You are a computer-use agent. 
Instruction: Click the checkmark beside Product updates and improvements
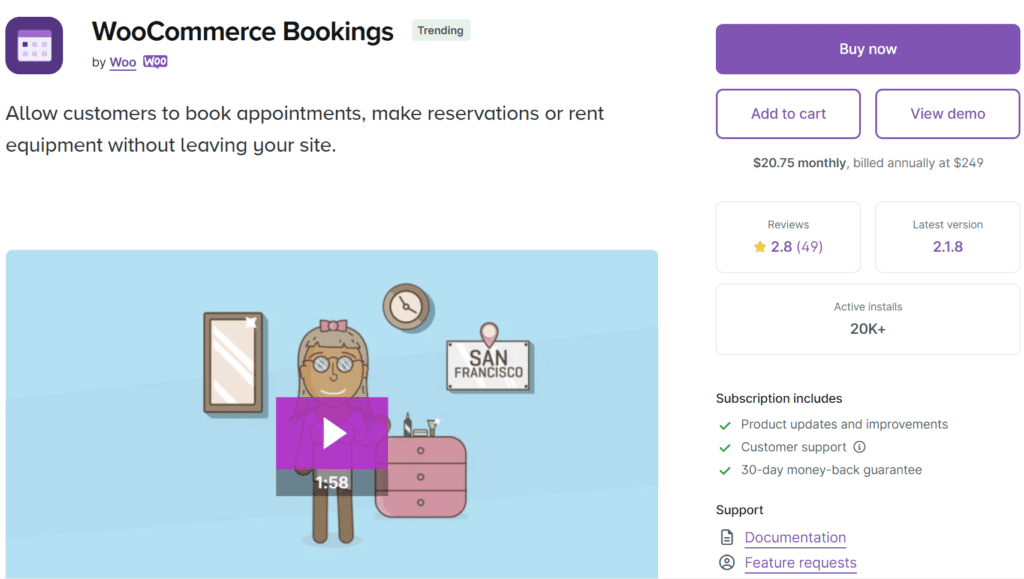coord(725,425)
